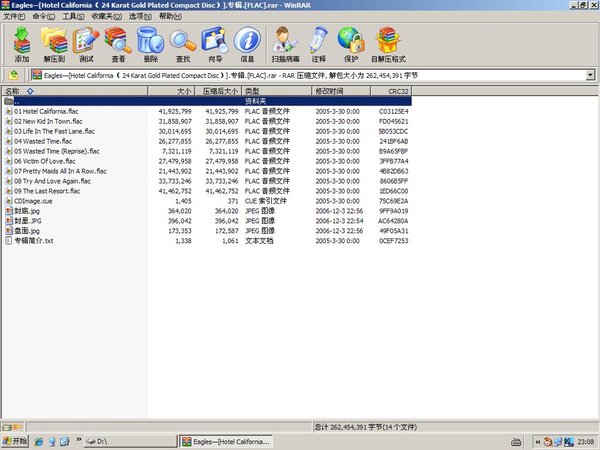Click the 信息 (Info) toolbar icon

point(247,44)
